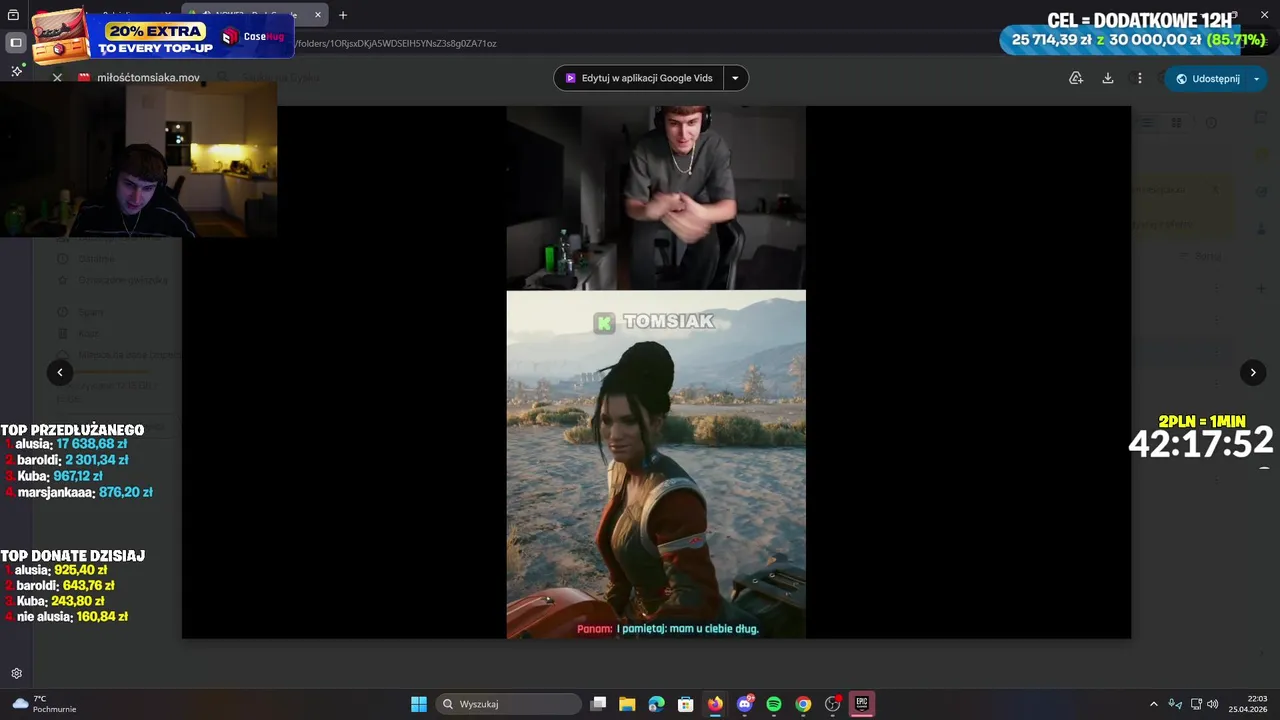The width and height of the screenshot is (1280, 720).
Task: Download the video file
Action: [x=1108, y=78]
